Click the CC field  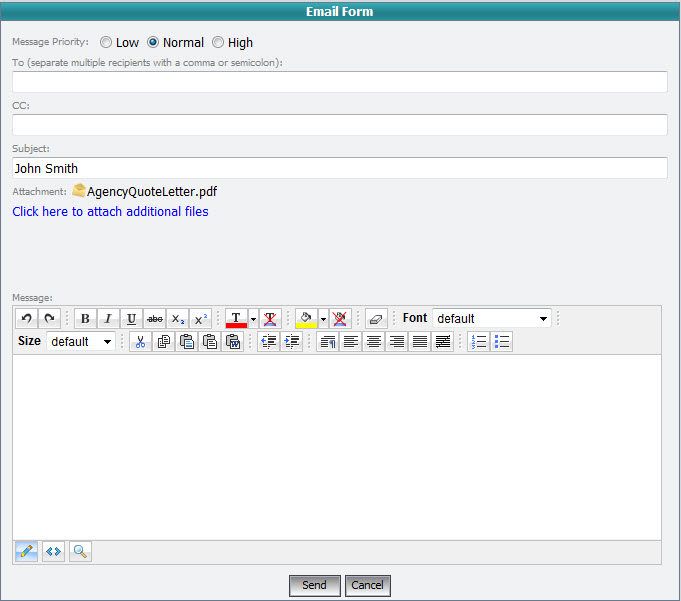pyautogui.click(x=340, y=125)
